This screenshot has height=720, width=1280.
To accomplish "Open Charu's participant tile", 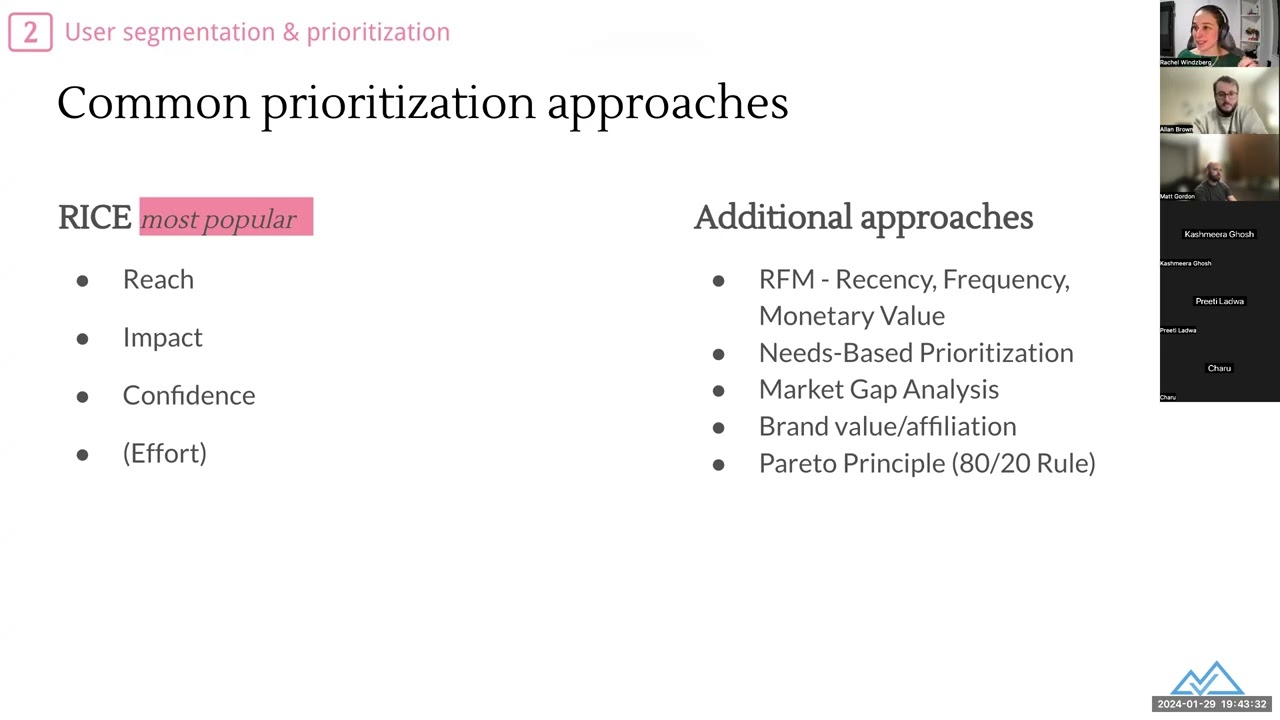I will (x=1219, y=368).
